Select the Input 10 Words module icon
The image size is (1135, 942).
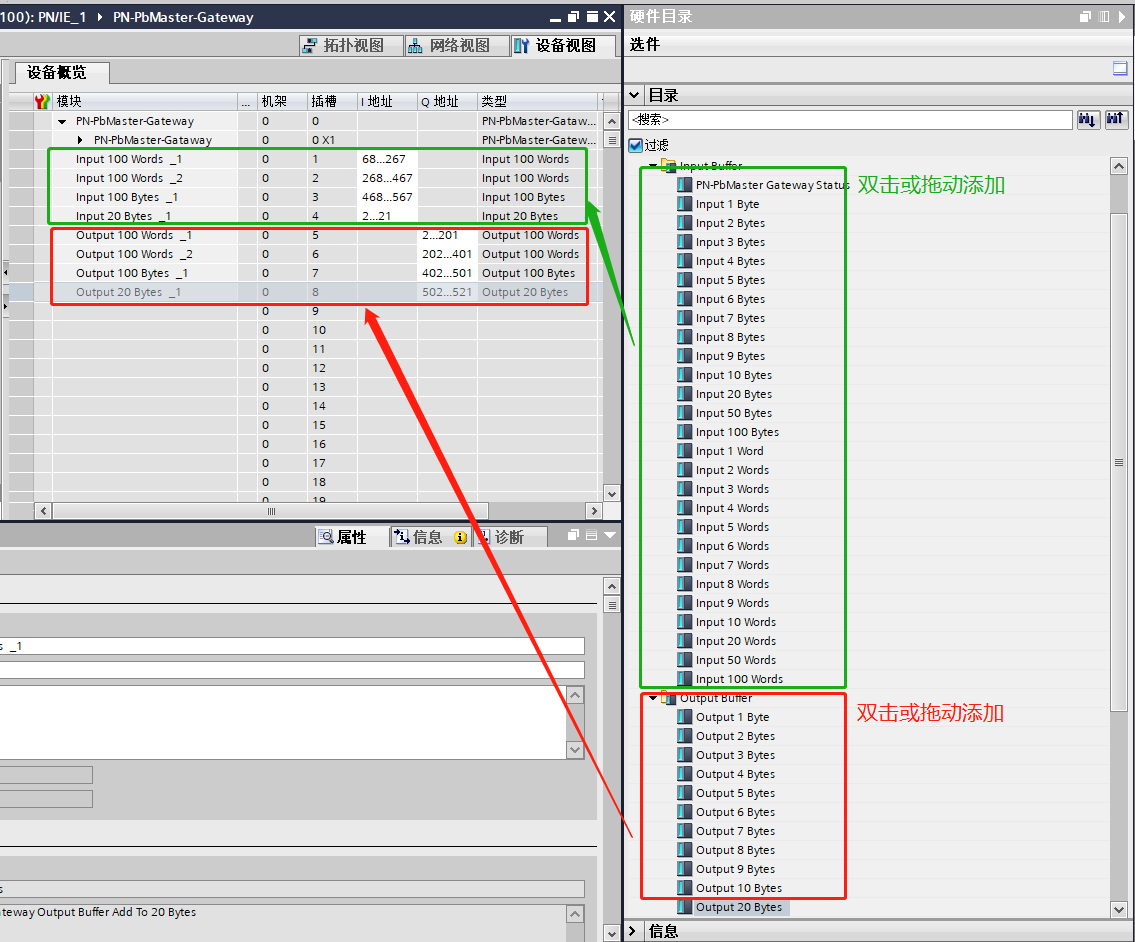coord(685,622)
